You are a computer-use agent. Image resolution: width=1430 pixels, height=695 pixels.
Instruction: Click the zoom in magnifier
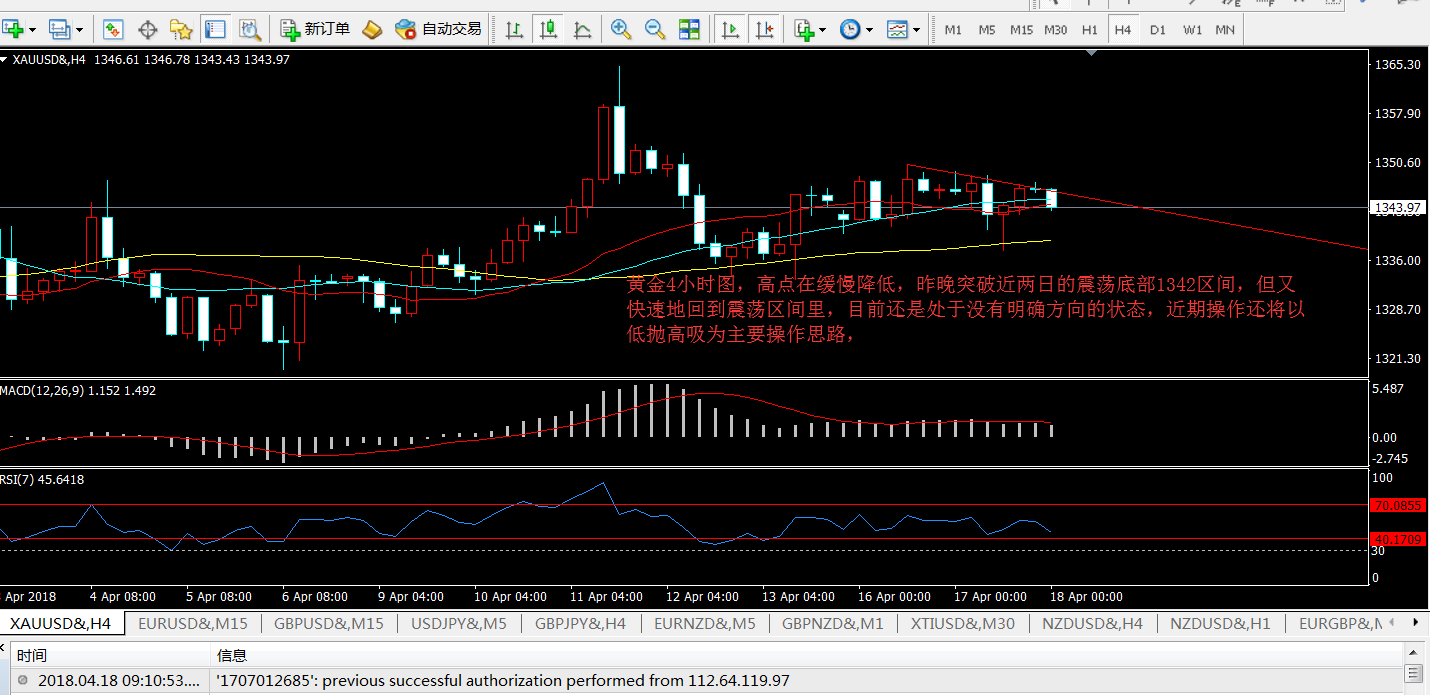(621, 30)
